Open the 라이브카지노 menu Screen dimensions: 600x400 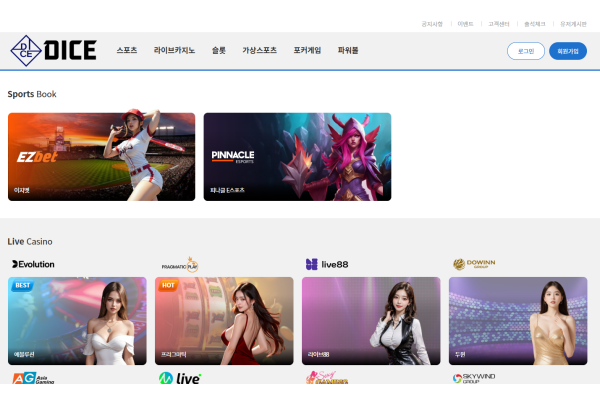click(x=174, y=50)
